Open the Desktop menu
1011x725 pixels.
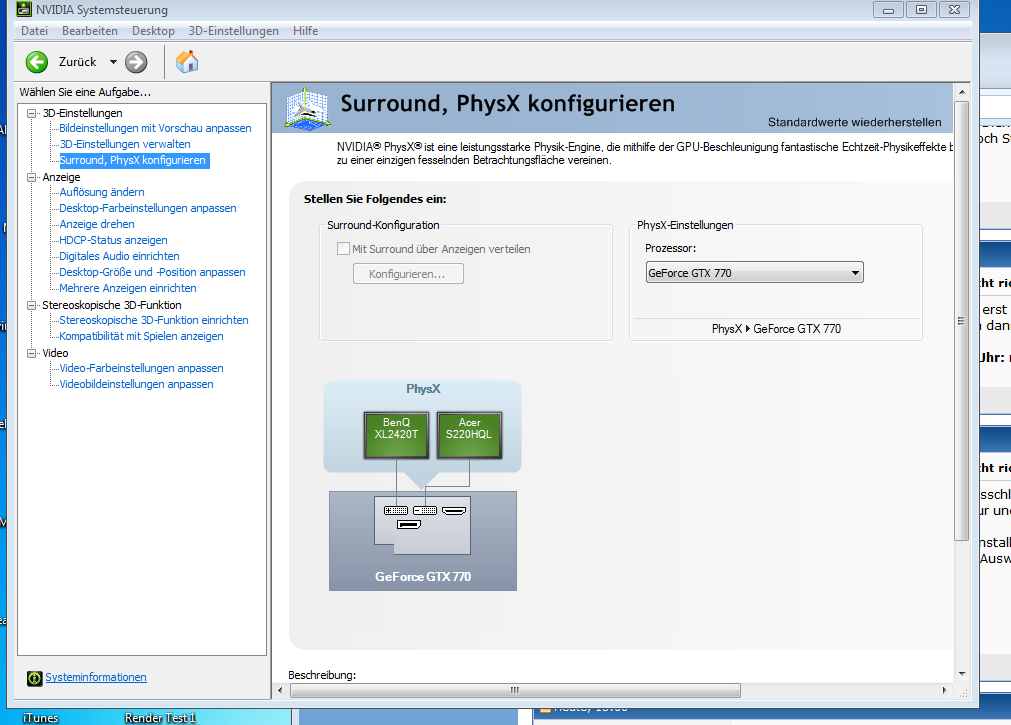[153, 31]
